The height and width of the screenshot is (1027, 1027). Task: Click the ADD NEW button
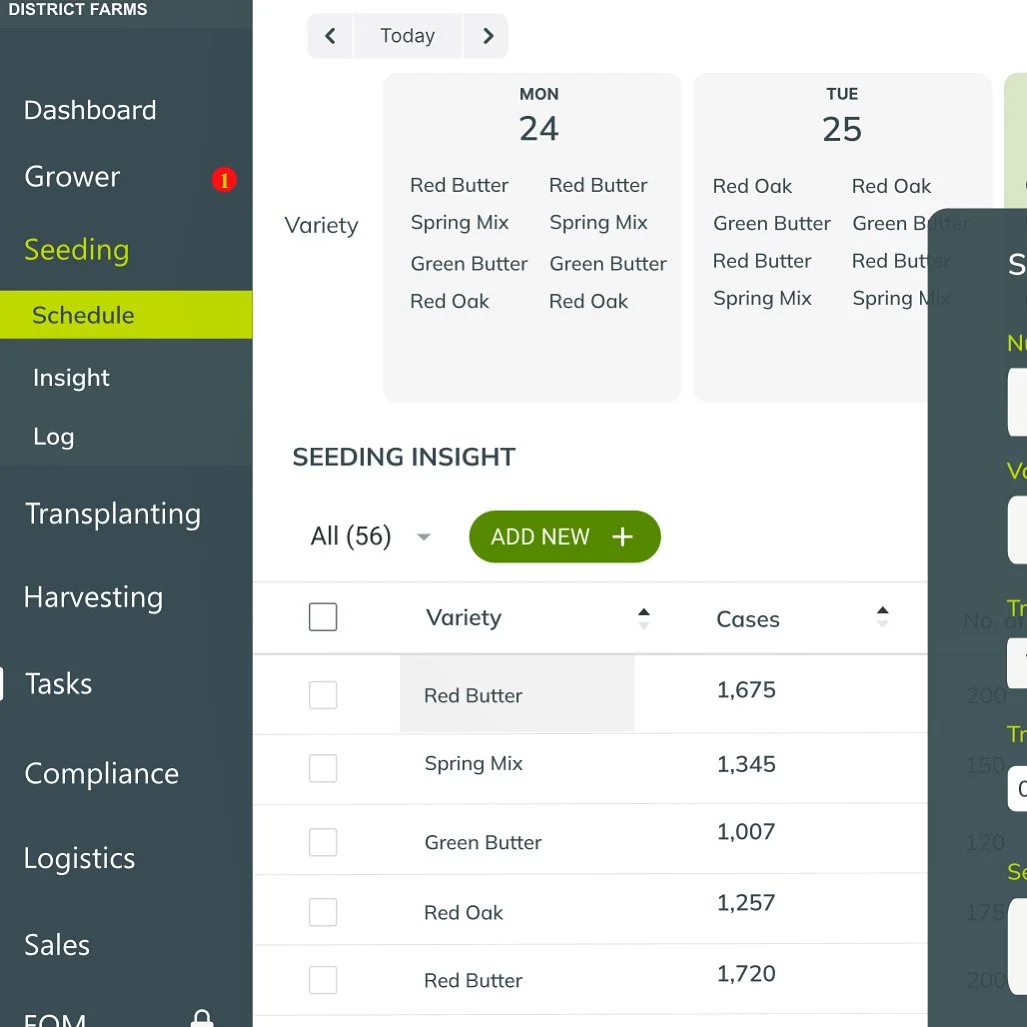click(565, 537)
